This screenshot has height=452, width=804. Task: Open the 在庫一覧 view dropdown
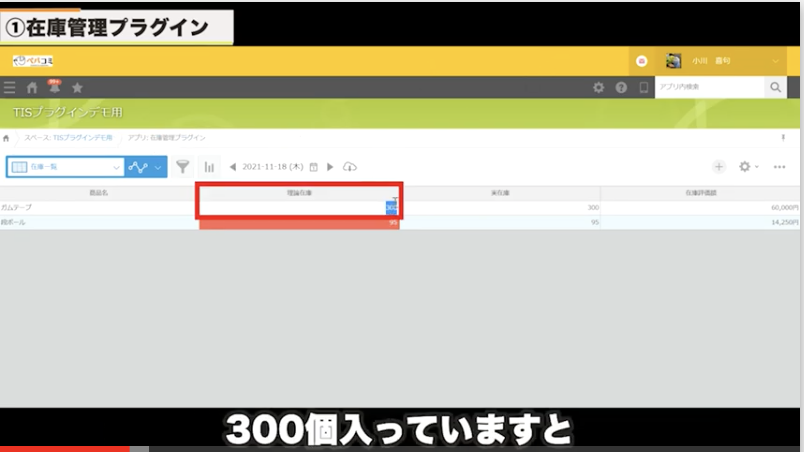click(65, 167)
